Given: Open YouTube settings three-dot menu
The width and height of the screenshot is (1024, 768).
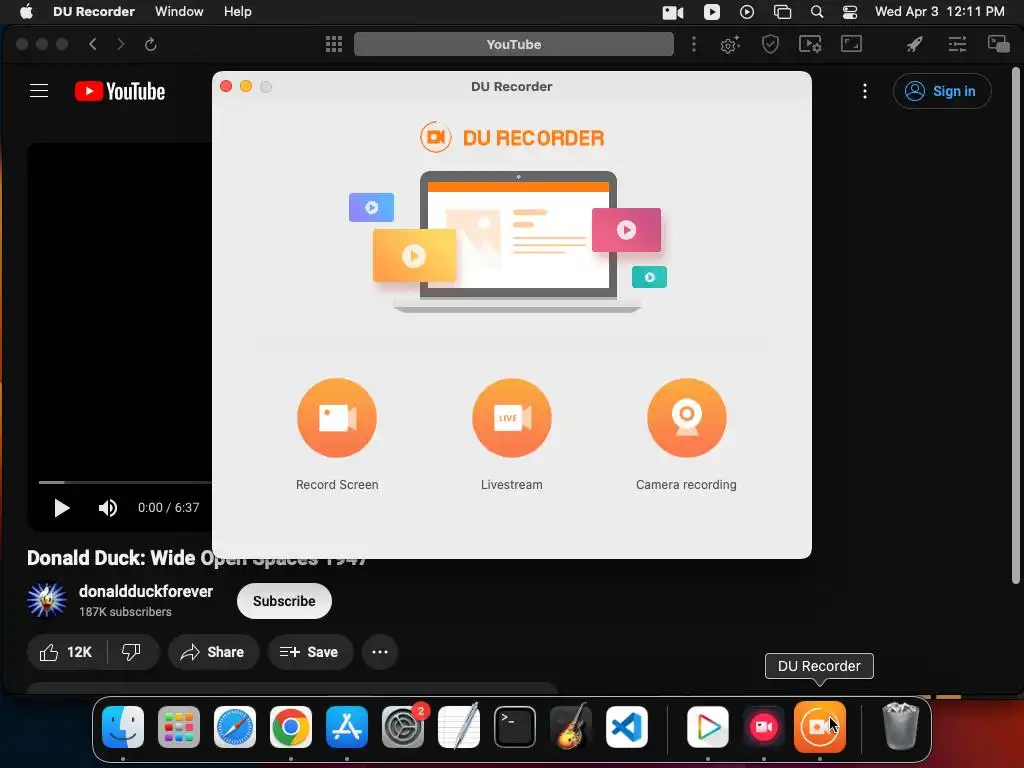Looking at the screenshot, I should tap(865, 91).
